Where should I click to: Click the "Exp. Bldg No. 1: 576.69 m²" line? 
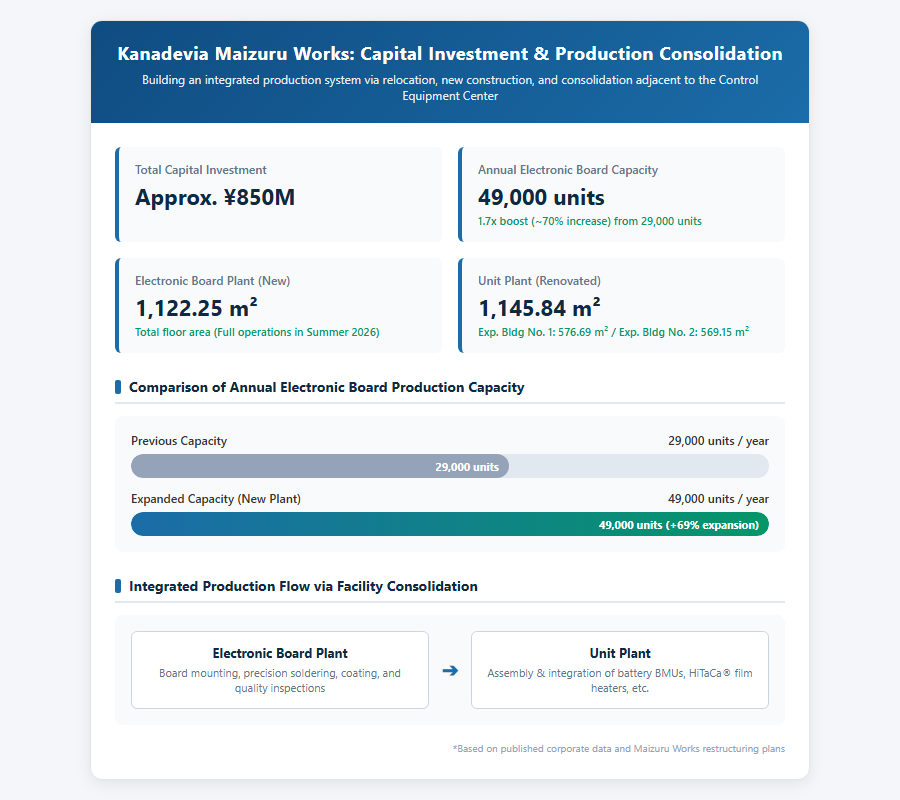[x=614, y=332]
